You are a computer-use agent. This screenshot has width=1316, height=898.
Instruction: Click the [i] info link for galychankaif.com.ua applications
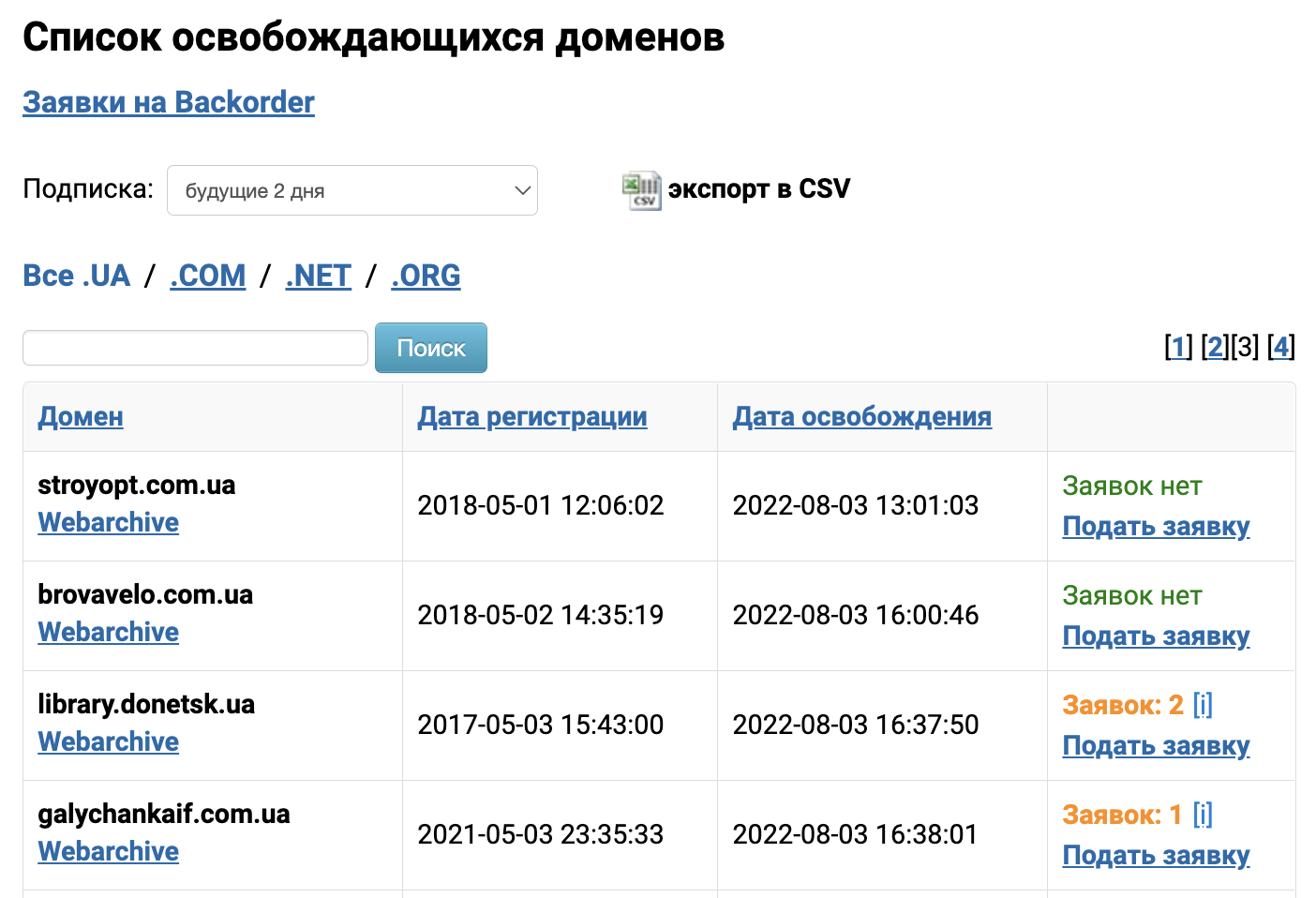pos(1204,814)
